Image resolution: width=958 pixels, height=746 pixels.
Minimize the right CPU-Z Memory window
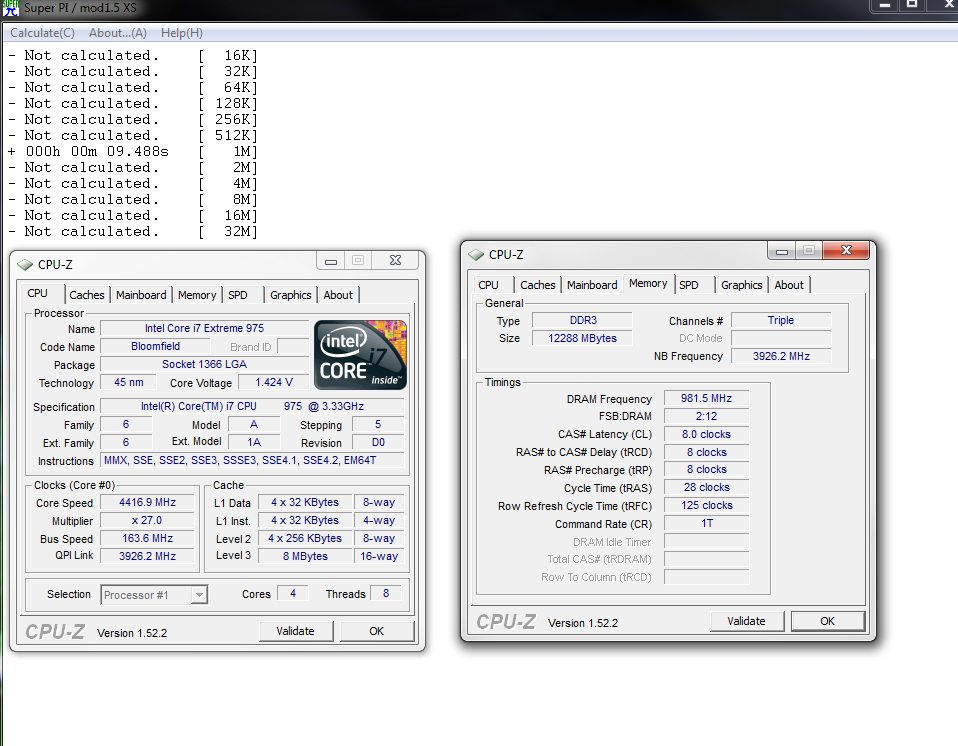781,250
